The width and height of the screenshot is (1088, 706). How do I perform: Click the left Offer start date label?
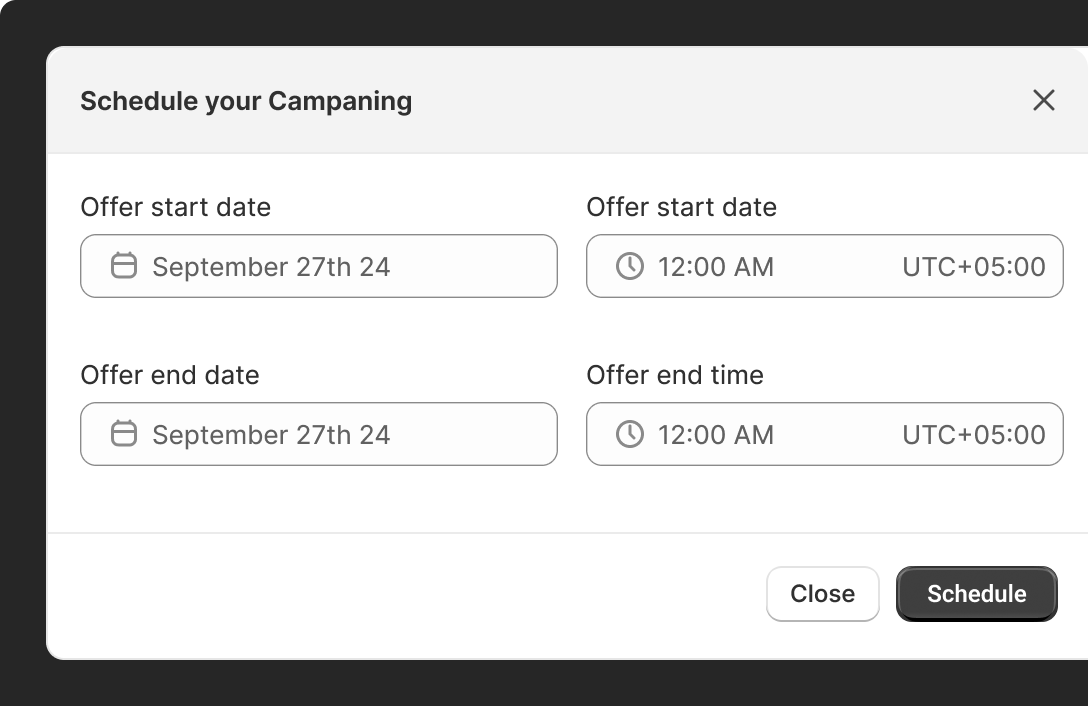click(x=176, y=207)
